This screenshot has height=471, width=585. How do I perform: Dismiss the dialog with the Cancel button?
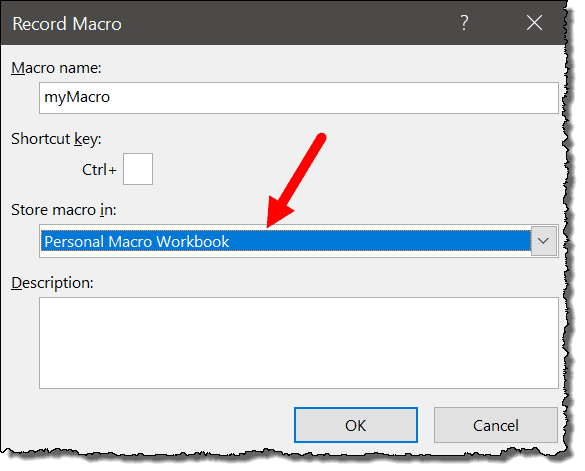(x=495, y=425)
